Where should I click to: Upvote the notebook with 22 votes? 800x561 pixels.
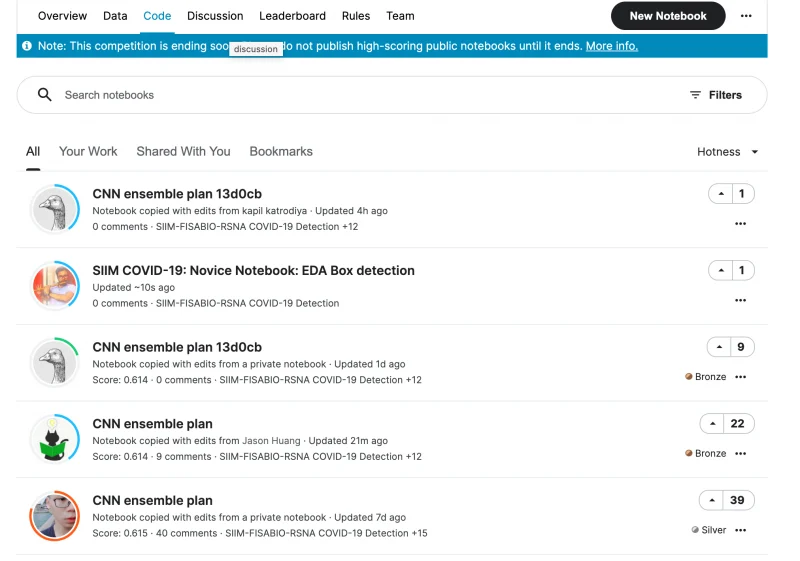tap(712, 423)
